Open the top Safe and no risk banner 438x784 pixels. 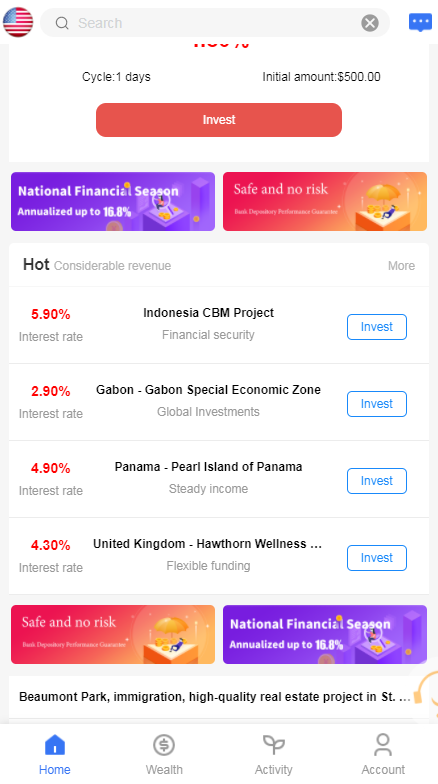(325, 202)
